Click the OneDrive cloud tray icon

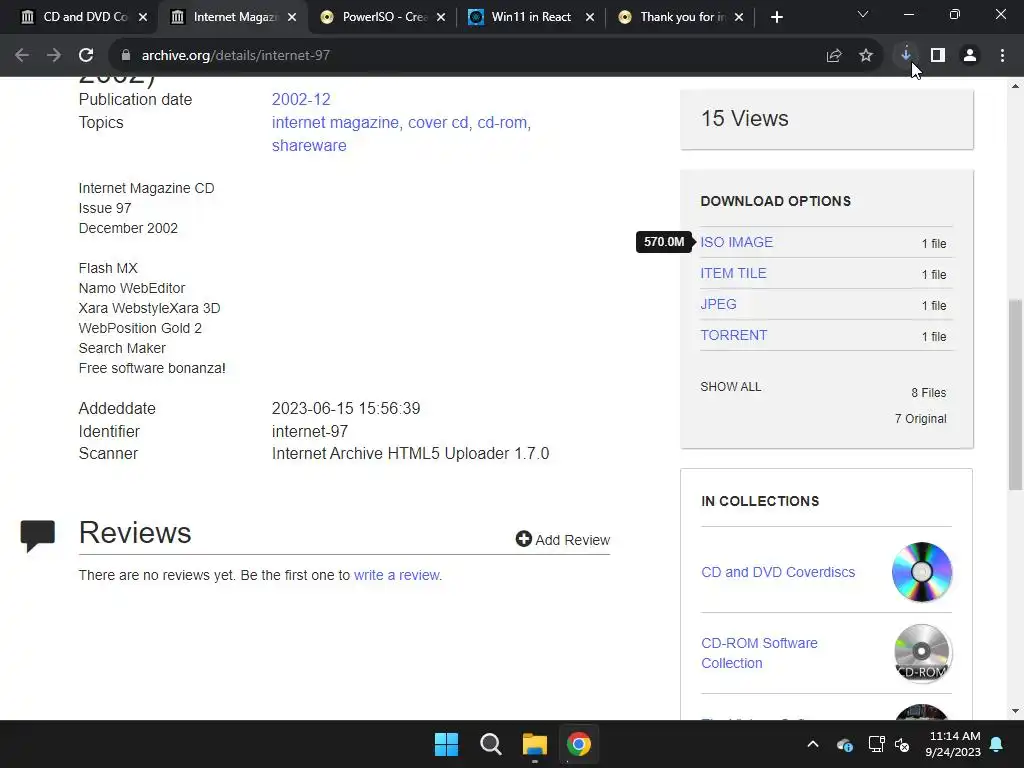click(844, 744)
